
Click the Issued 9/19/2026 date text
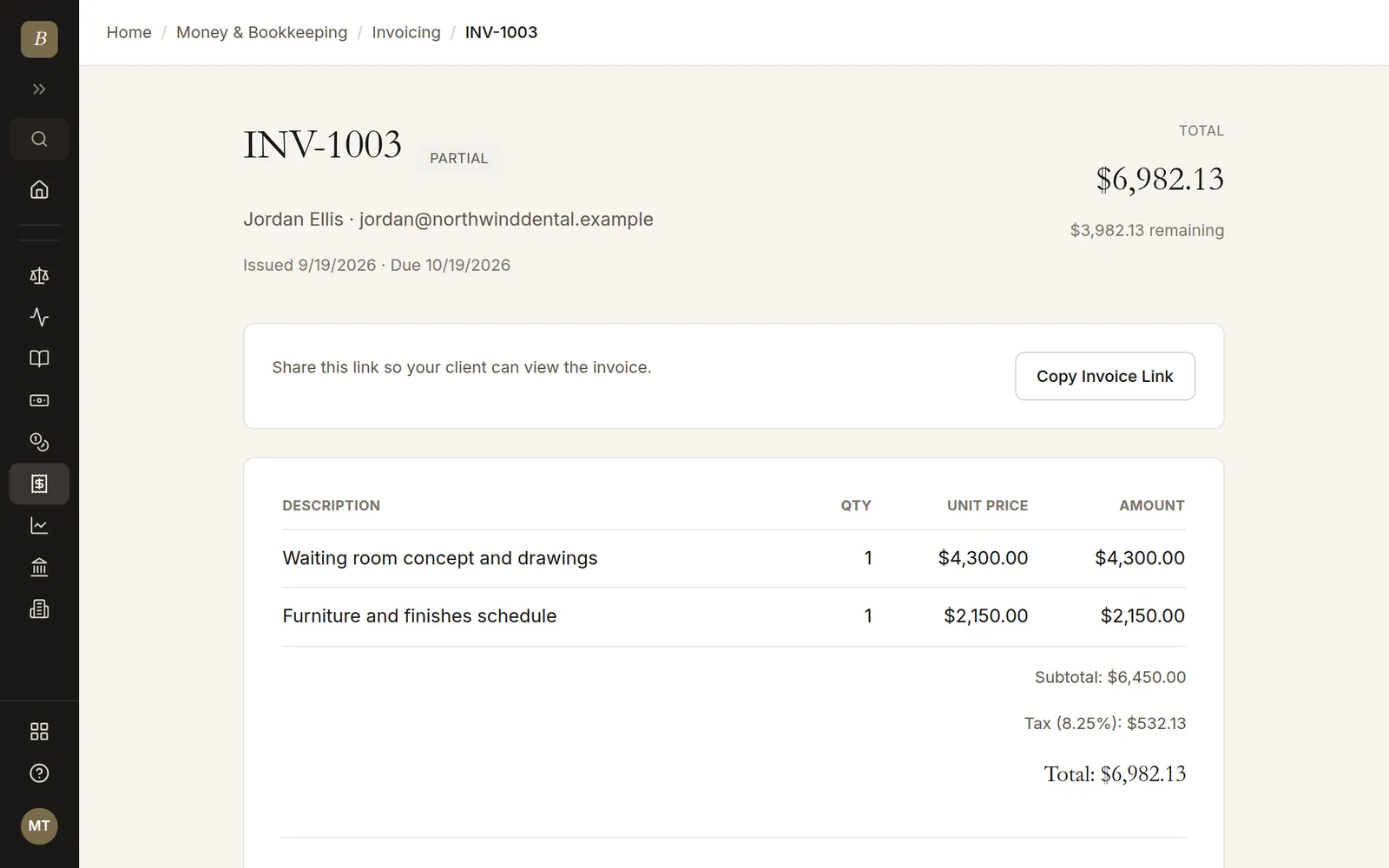pyautogui.click(x=310, y=265)
